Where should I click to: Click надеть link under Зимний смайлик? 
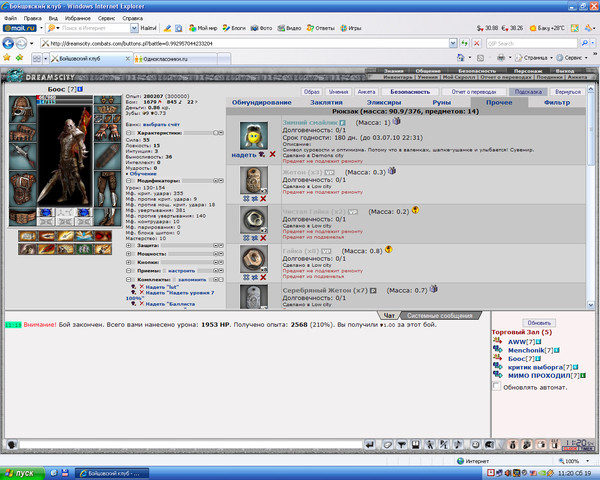pos(244,155)
